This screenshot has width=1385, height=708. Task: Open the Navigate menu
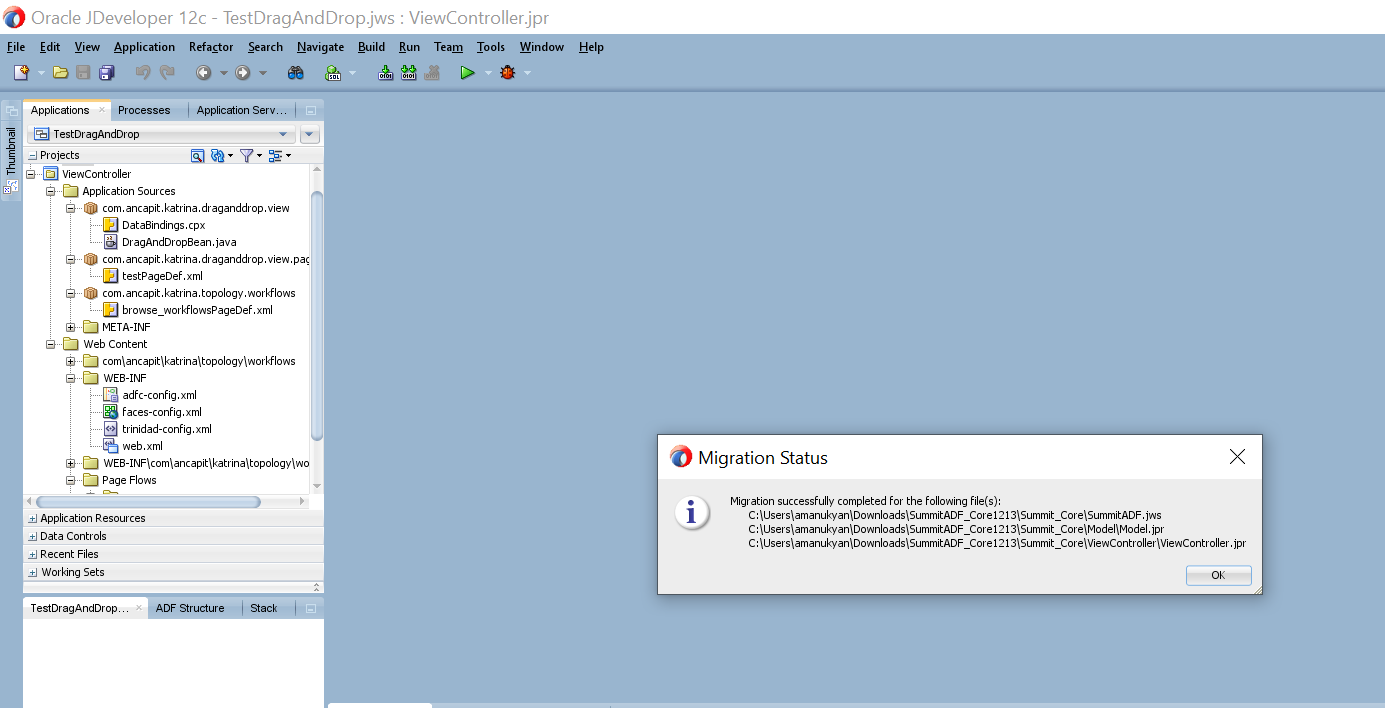point(320,47)
